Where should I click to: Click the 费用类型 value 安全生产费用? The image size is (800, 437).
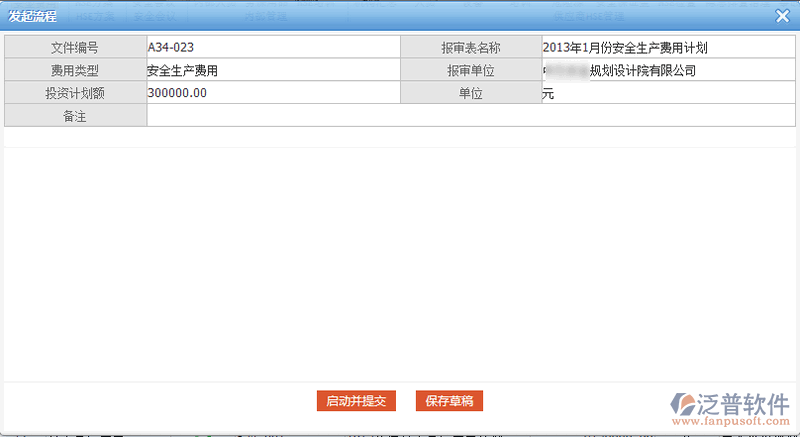pyautogui.click(x=273, y=70)
